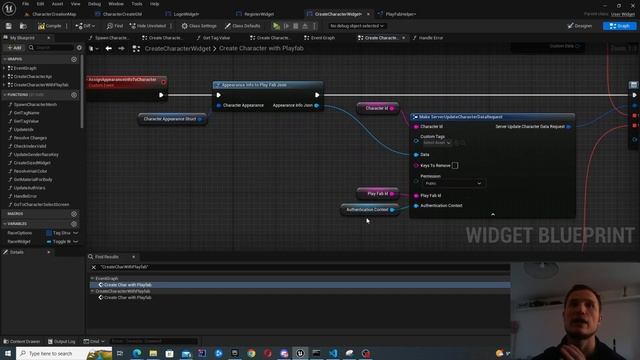Collapse the Variables section
The height and width of the screenshot is (360, 640).
click(4, 224)
